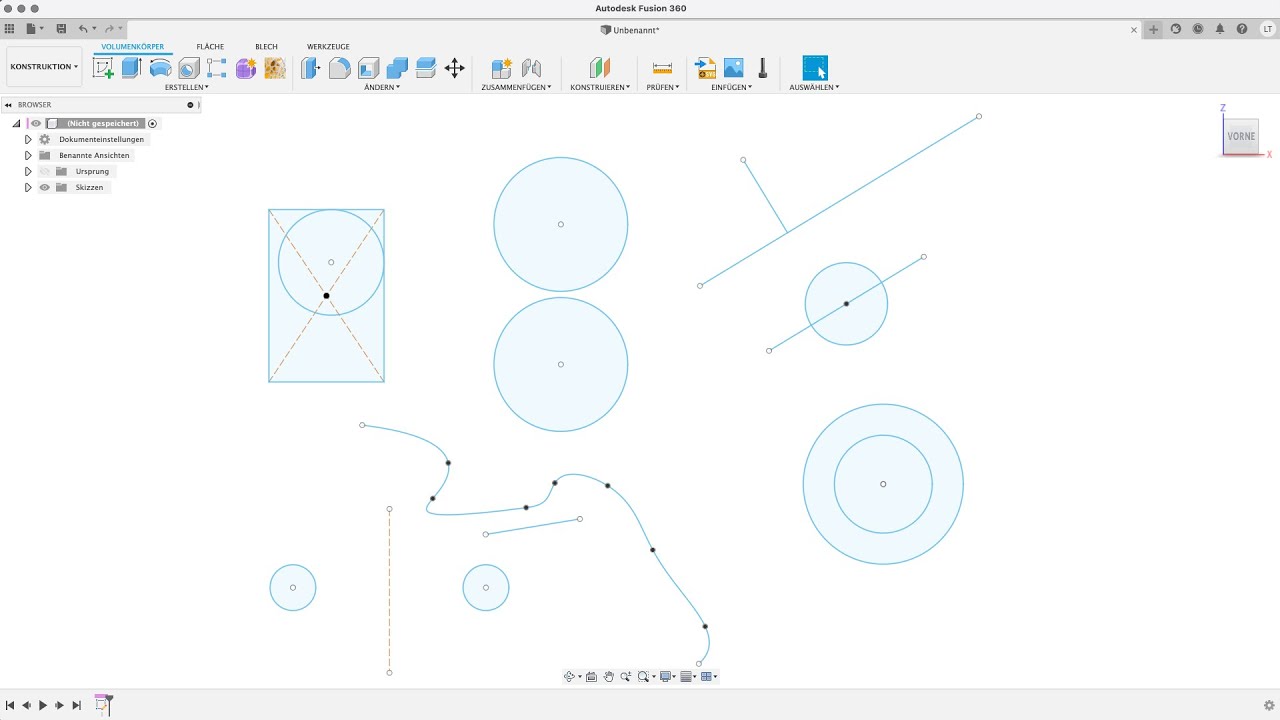
Task: Open the ZUSAMMENFÜGEN dropdown menu
Action: (x=516, y=87)
